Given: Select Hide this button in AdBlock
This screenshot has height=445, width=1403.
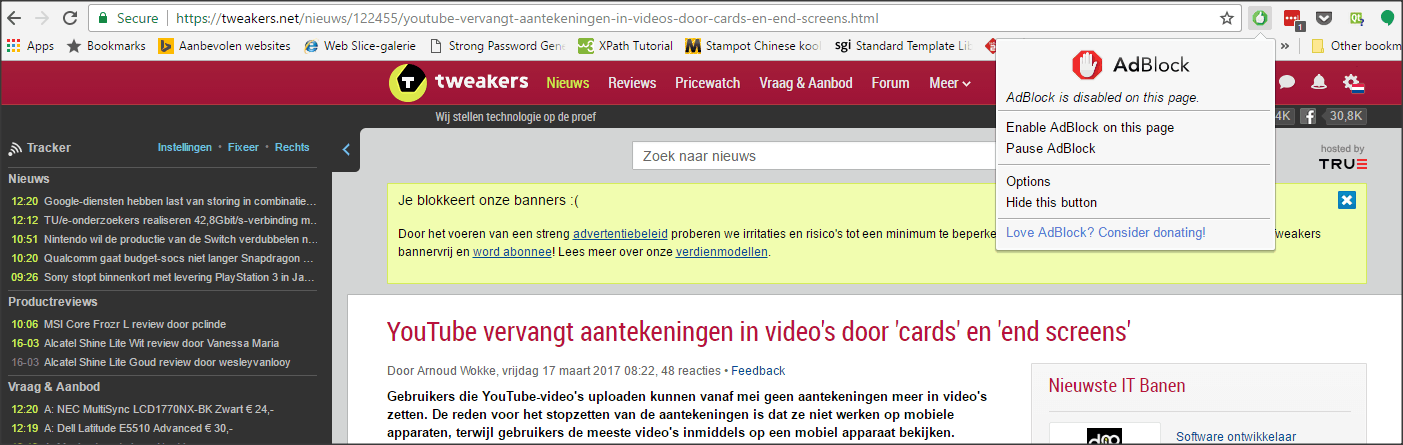Looking at the screenshot, I should (1052, 202).
